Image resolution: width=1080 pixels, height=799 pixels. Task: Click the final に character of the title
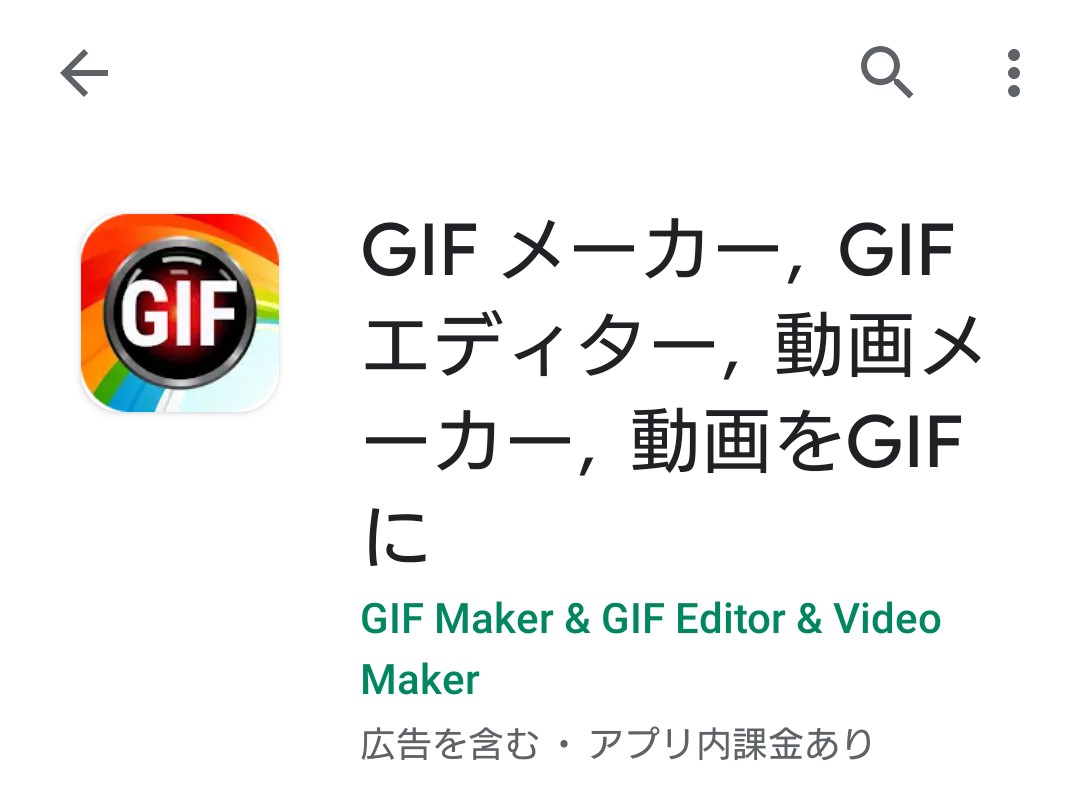pos(397,537)
